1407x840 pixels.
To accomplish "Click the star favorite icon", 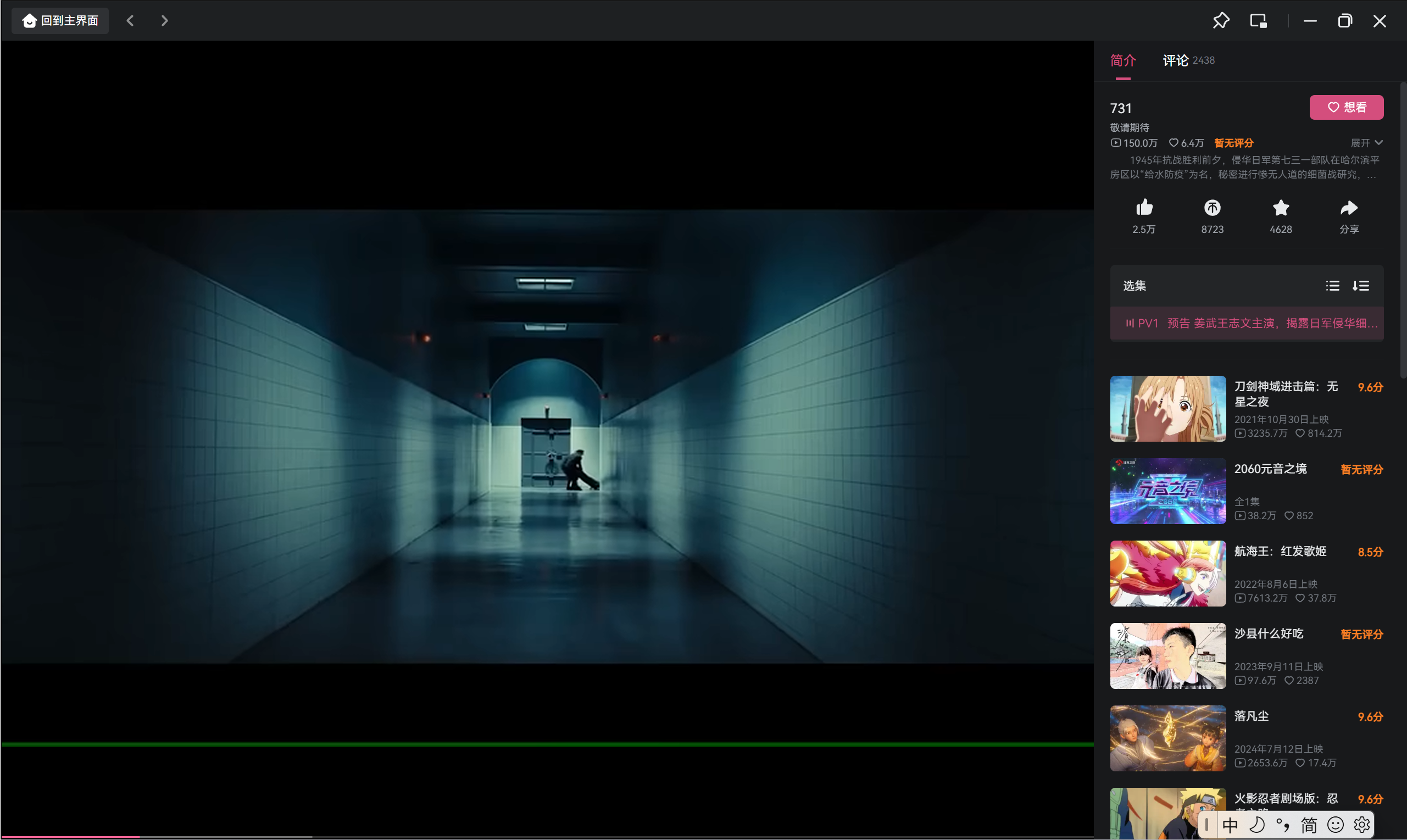I will tap(1280, 208).
